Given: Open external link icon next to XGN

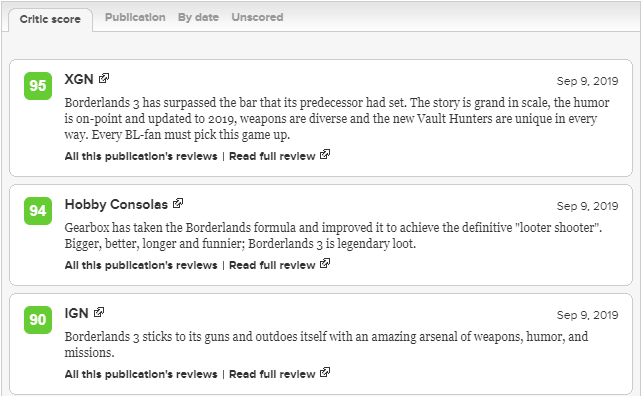Looking at the screenshot, I should click(104, 78).
